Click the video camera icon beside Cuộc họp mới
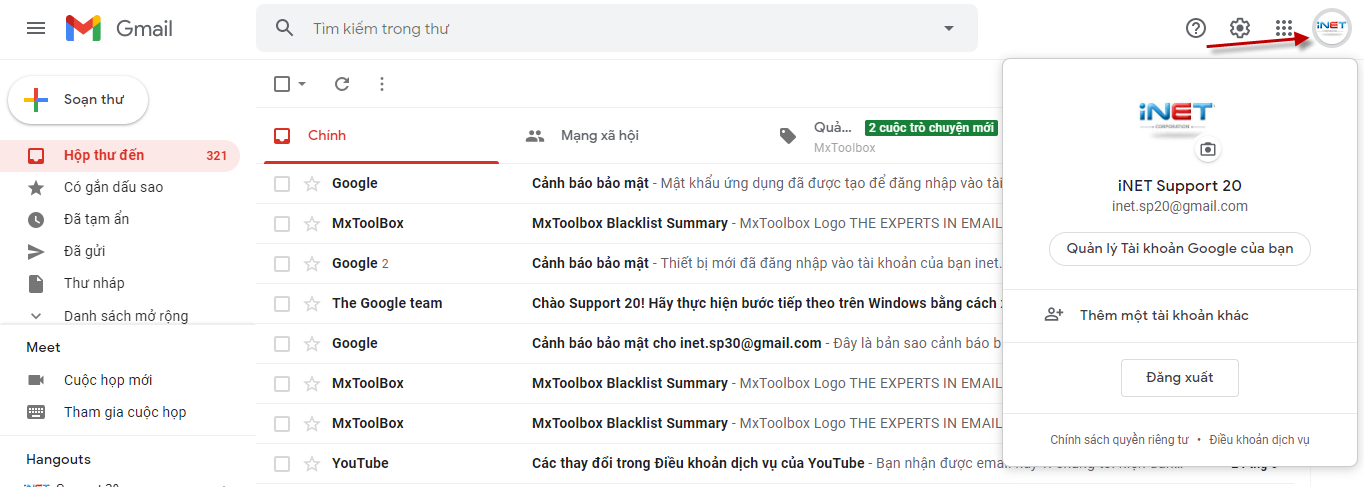The image size is (1364, 487). tap(36, 380)
